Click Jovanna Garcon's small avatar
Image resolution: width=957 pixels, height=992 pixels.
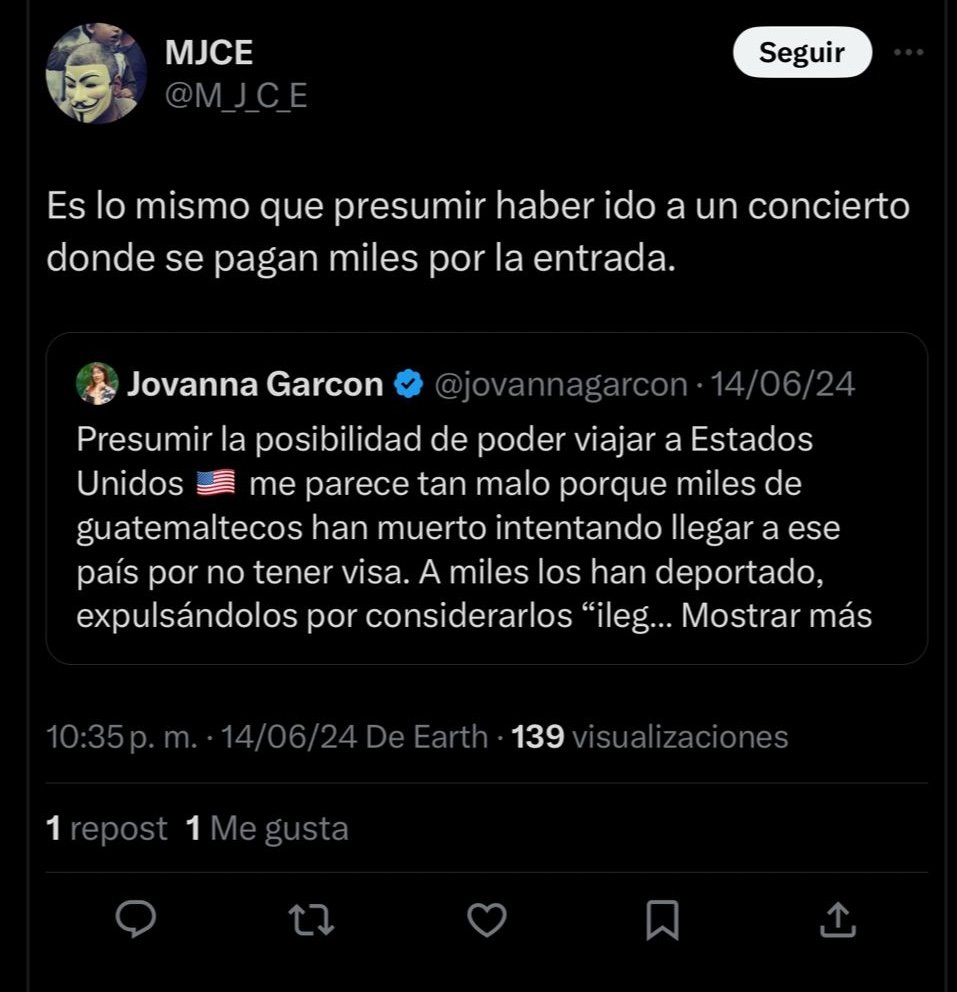point(97,384)
